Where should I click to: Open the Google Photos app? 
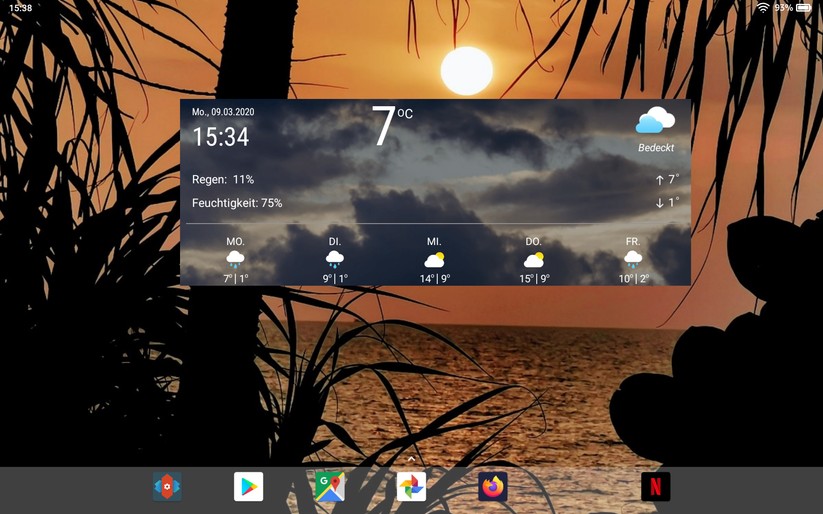click(x=411, y=487)
